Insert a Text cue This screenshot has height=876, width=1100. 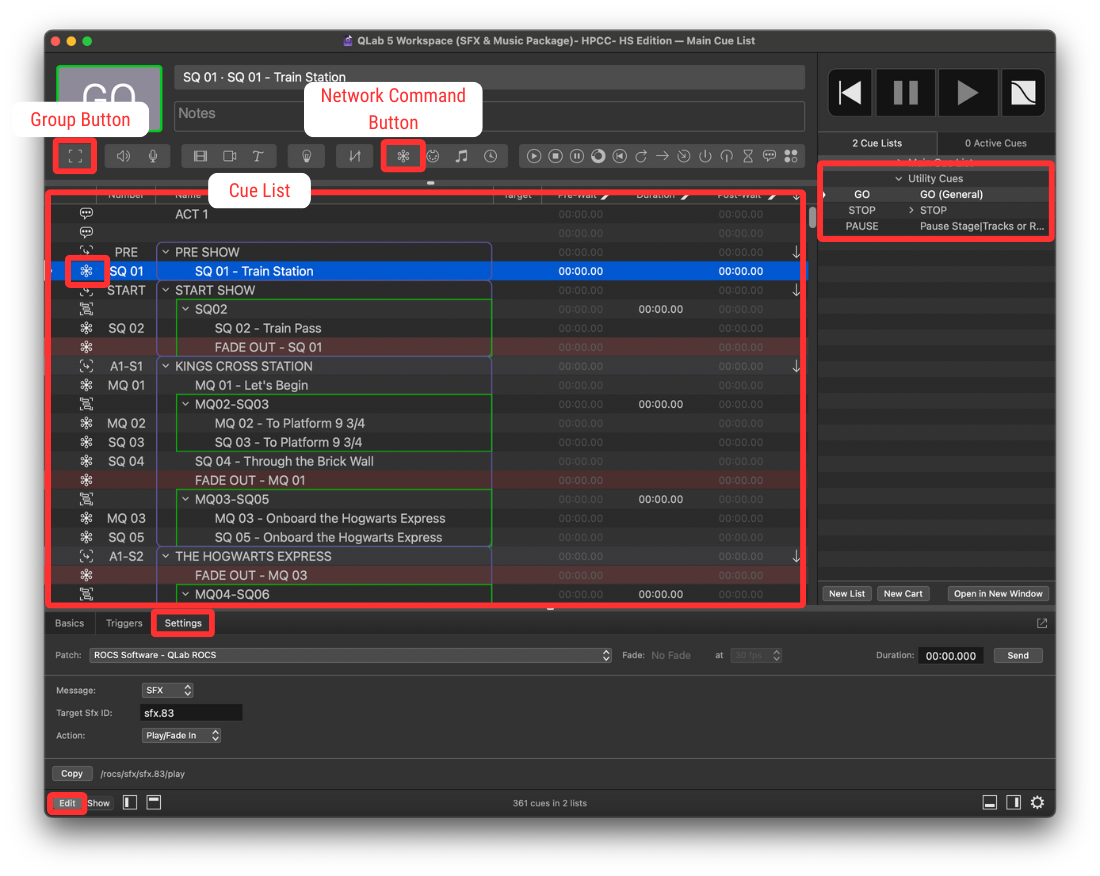click(x=258, y=156)
